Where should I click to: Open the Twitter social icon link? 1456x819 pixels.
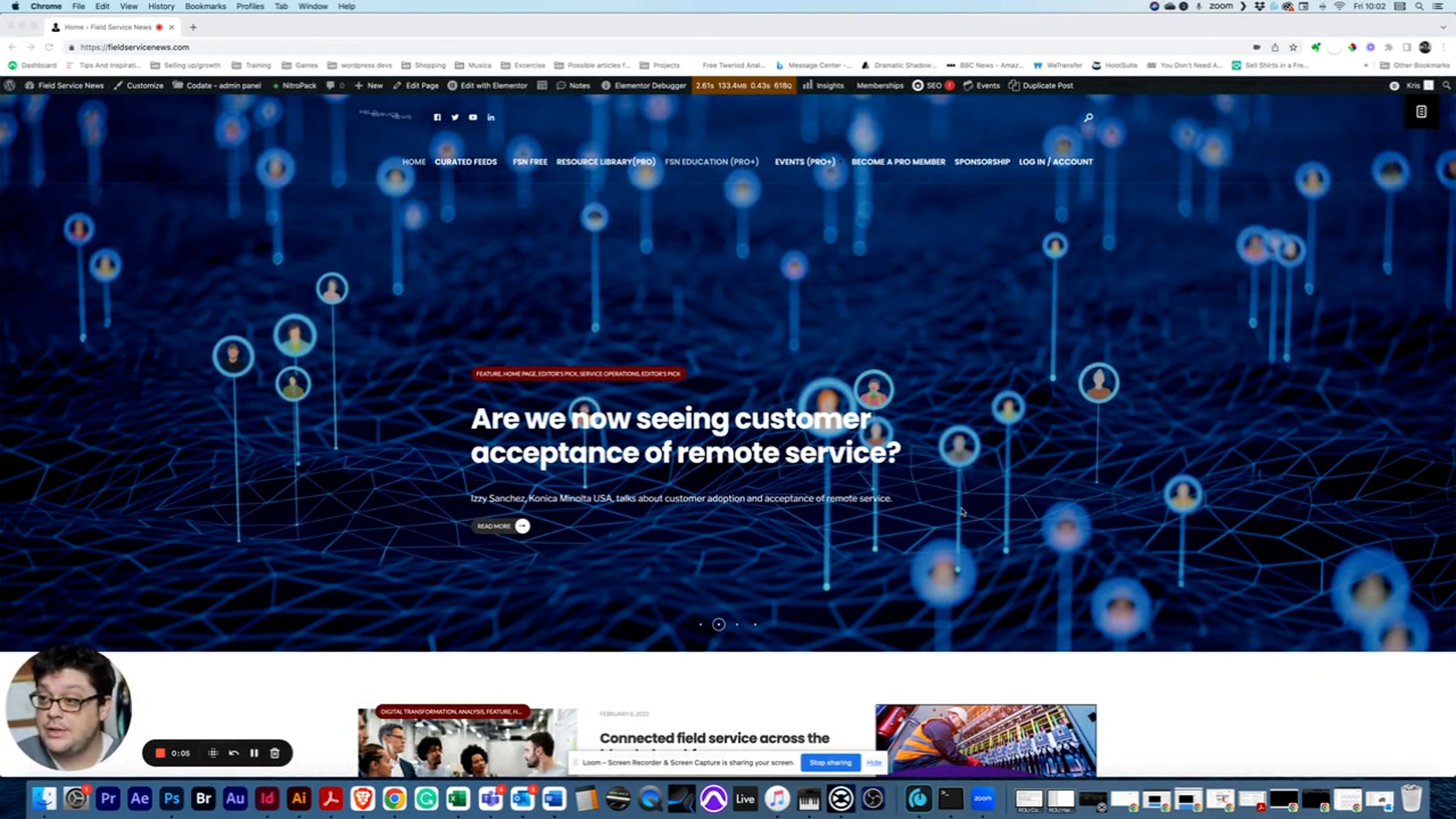point(455,117)
